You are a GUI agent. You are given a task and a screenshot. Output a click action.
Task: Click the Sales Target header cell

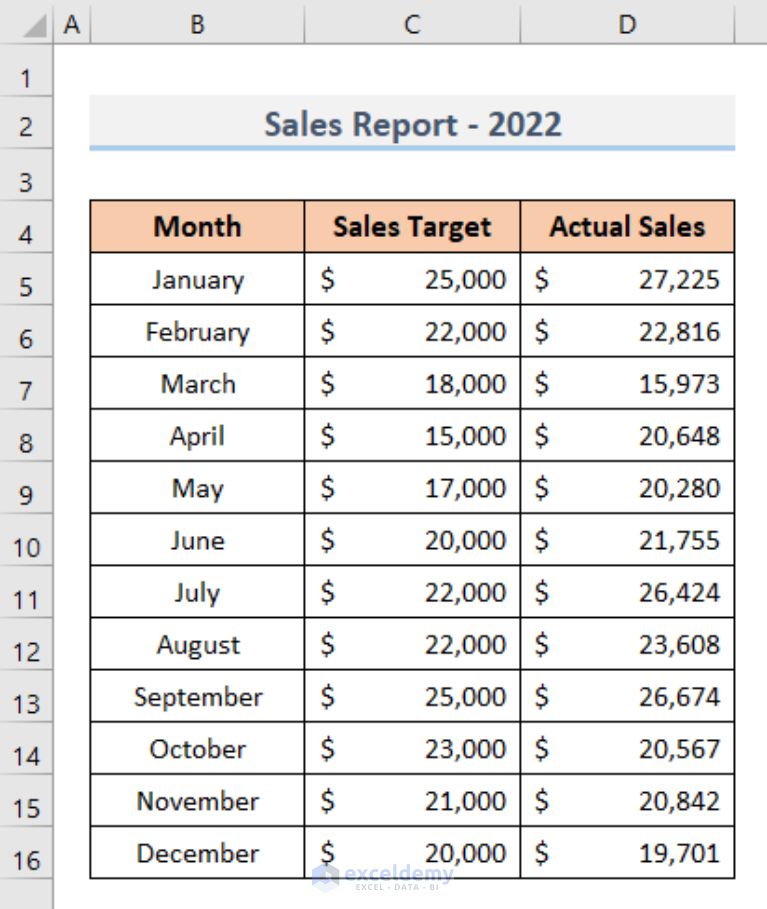pyautogui.click(x=412, y=227)
